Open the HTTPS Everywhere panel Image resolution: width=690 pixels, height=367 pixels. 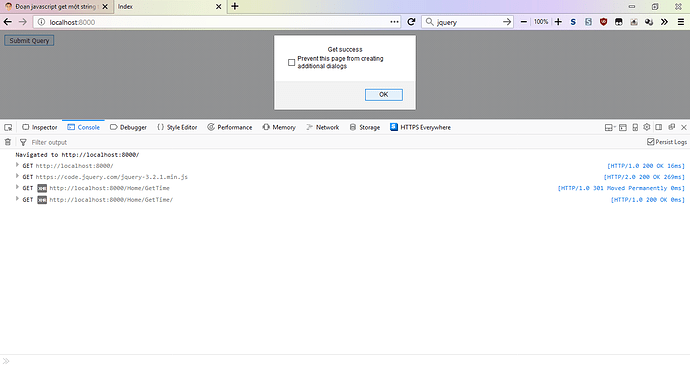point(420,127)
